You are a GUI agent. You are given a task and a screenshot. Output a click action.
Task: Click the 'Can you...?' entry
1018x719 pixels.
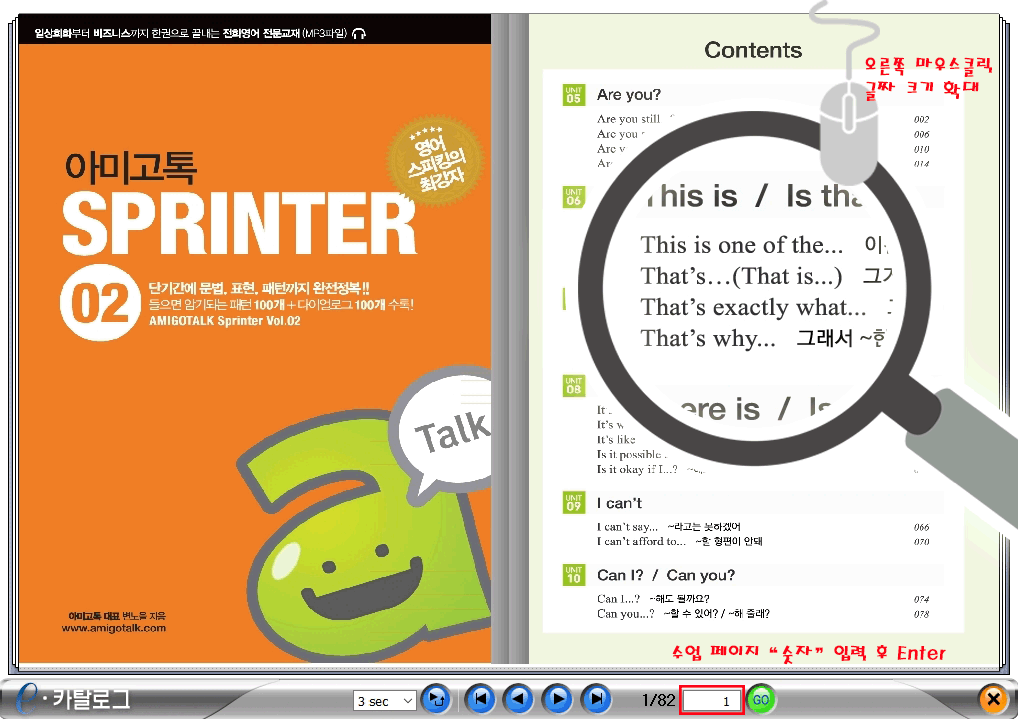tap(683, 614)
